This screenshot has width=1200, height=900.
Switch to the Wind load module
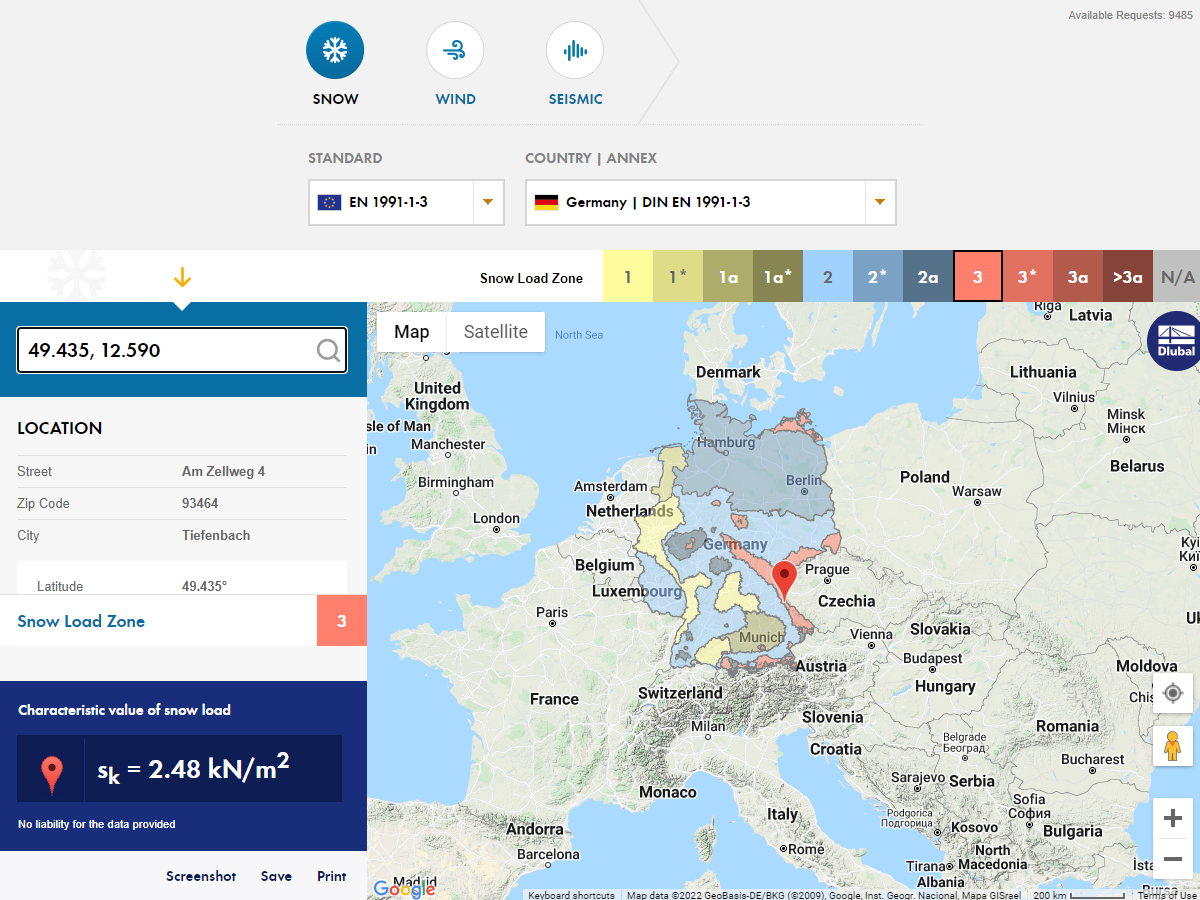point(455,49)
